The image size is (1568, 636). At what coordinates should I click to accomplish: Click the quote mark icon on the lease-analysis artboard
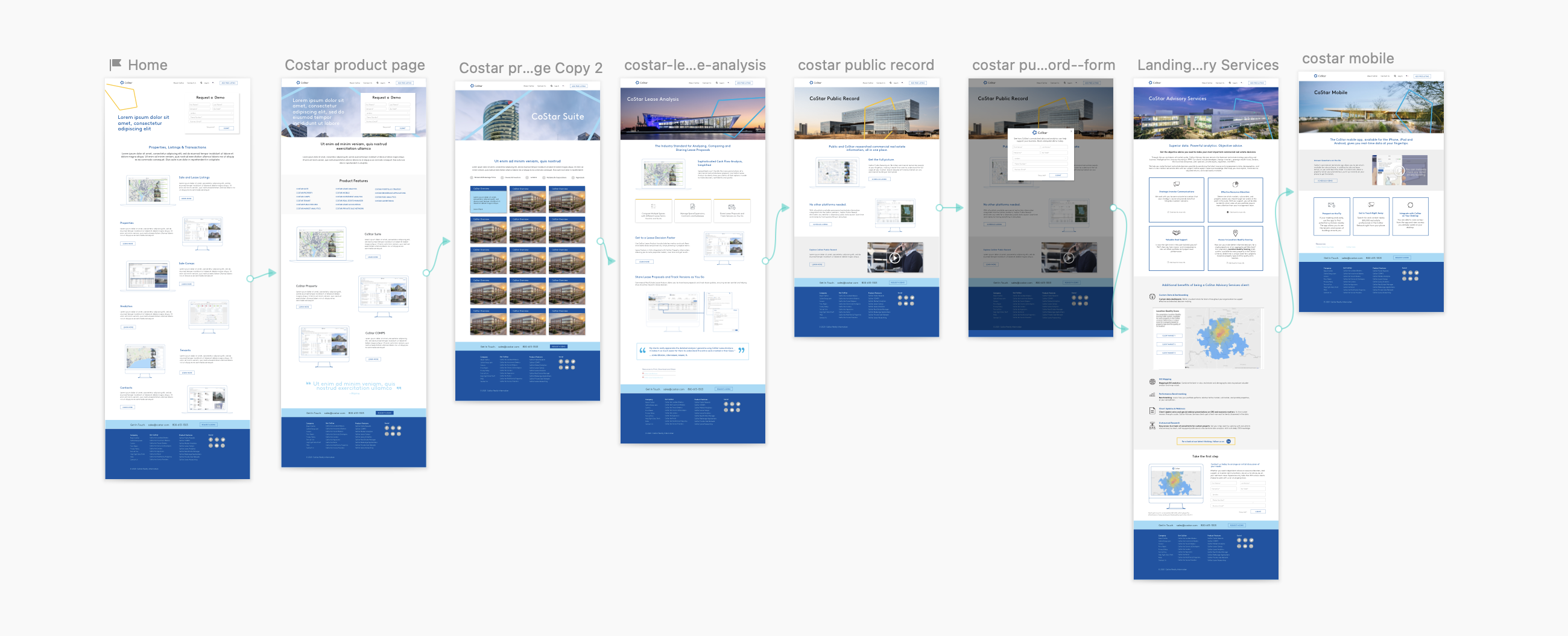pyautogui.click(x=642, y=351)
